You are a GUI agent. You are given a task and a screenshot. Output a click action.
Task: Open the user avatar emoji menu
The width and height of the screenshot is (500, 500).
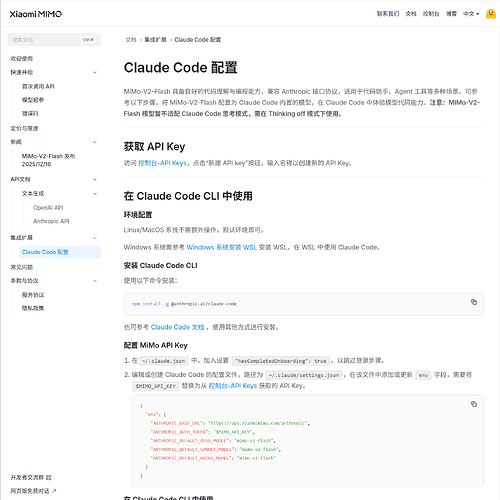point(491,14)
